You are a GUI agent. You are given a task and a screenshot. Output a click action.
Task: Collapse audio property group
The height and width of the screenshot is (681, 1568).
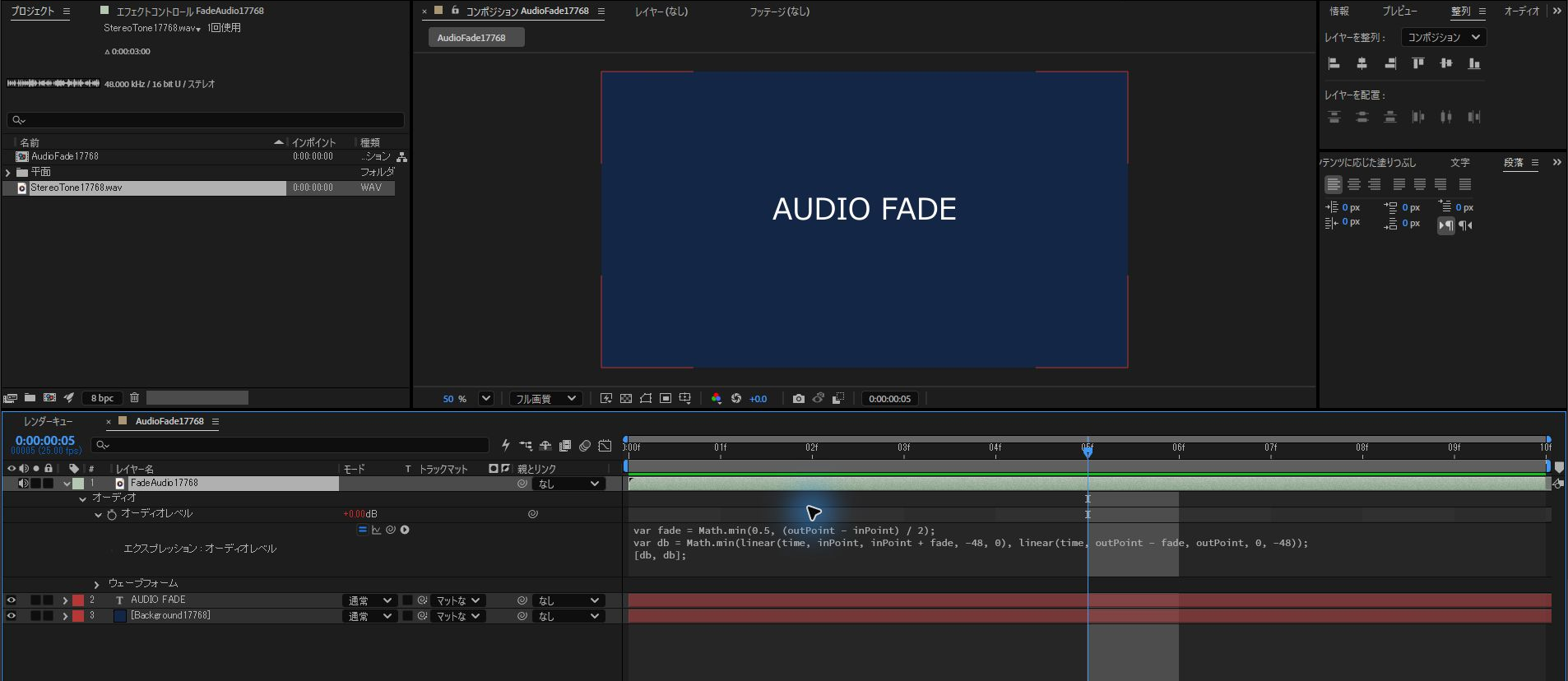click(x=82, y=498)
